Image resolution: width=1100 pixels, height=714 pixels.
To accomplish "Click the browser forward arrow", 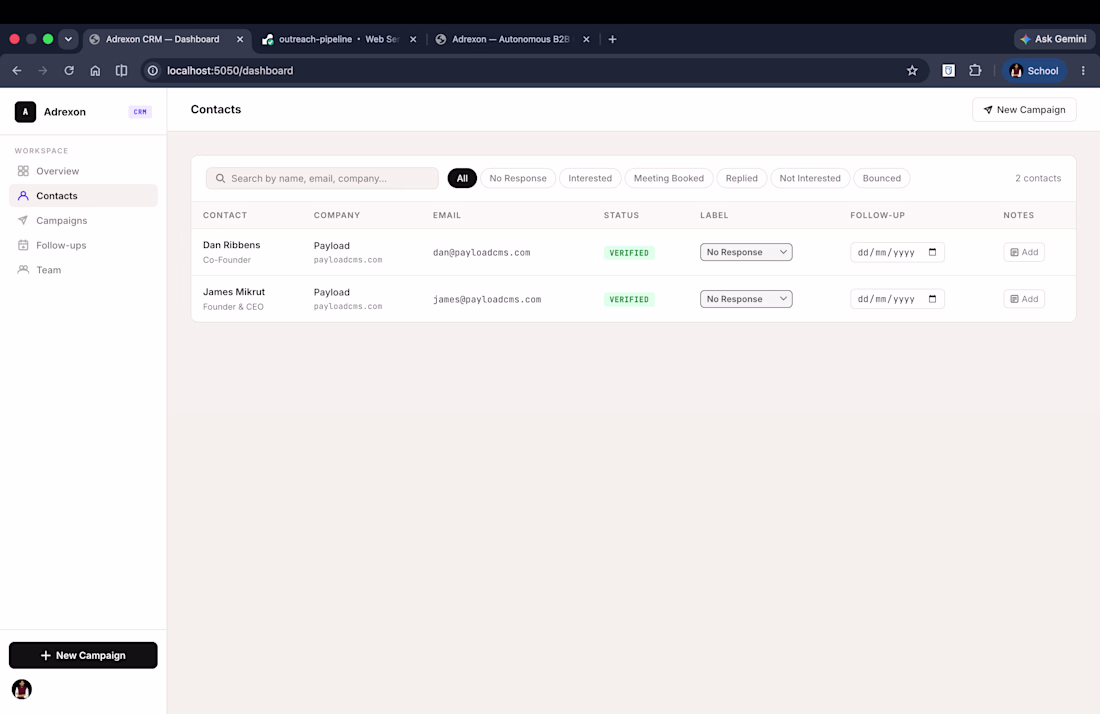I will [x=43, y=70].
